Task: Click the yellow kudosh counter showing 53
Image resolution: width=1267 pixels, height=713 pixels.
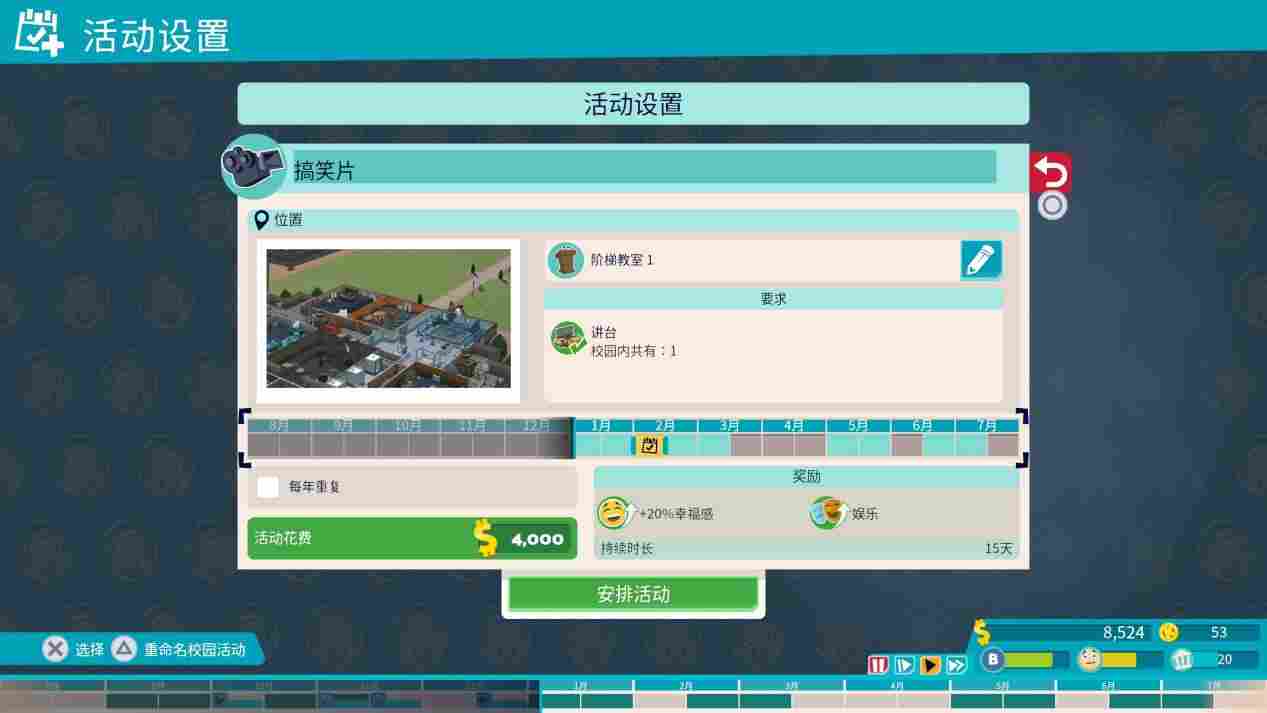Action: pyautogui.click(x=1168, y=632)
